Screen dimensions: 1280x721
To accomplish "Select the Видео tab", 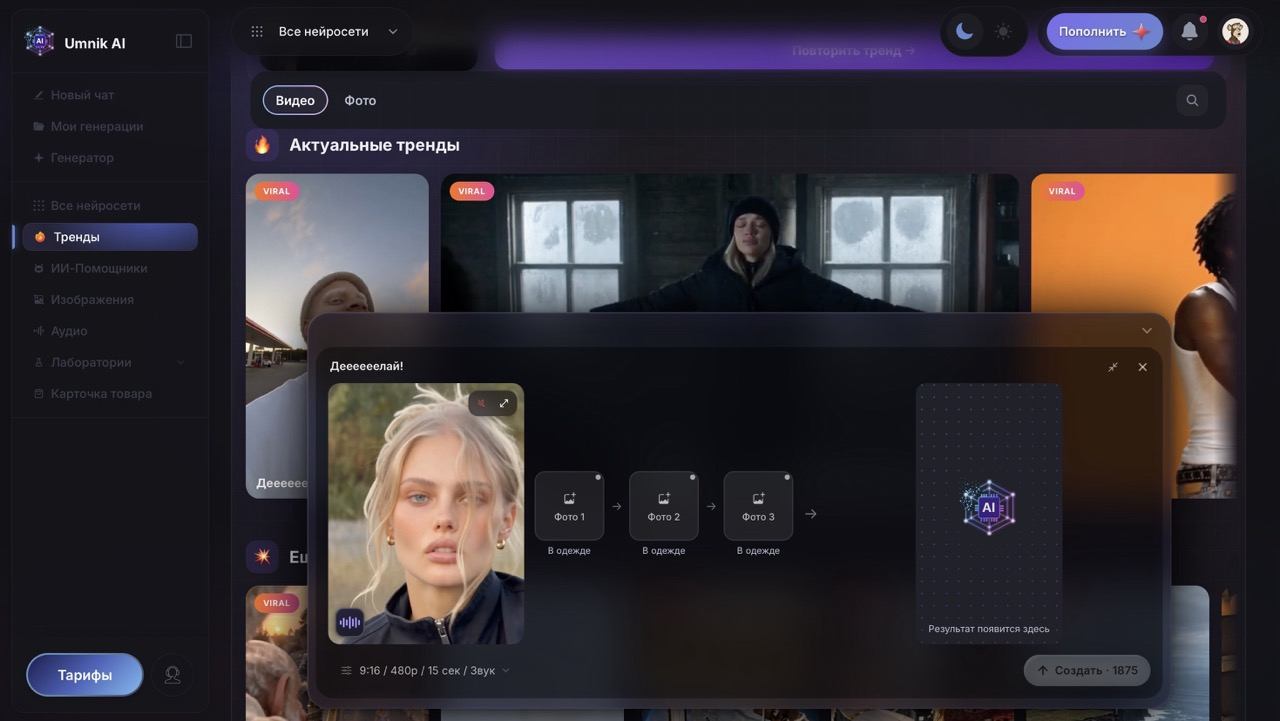I will (x=295, y=100).
